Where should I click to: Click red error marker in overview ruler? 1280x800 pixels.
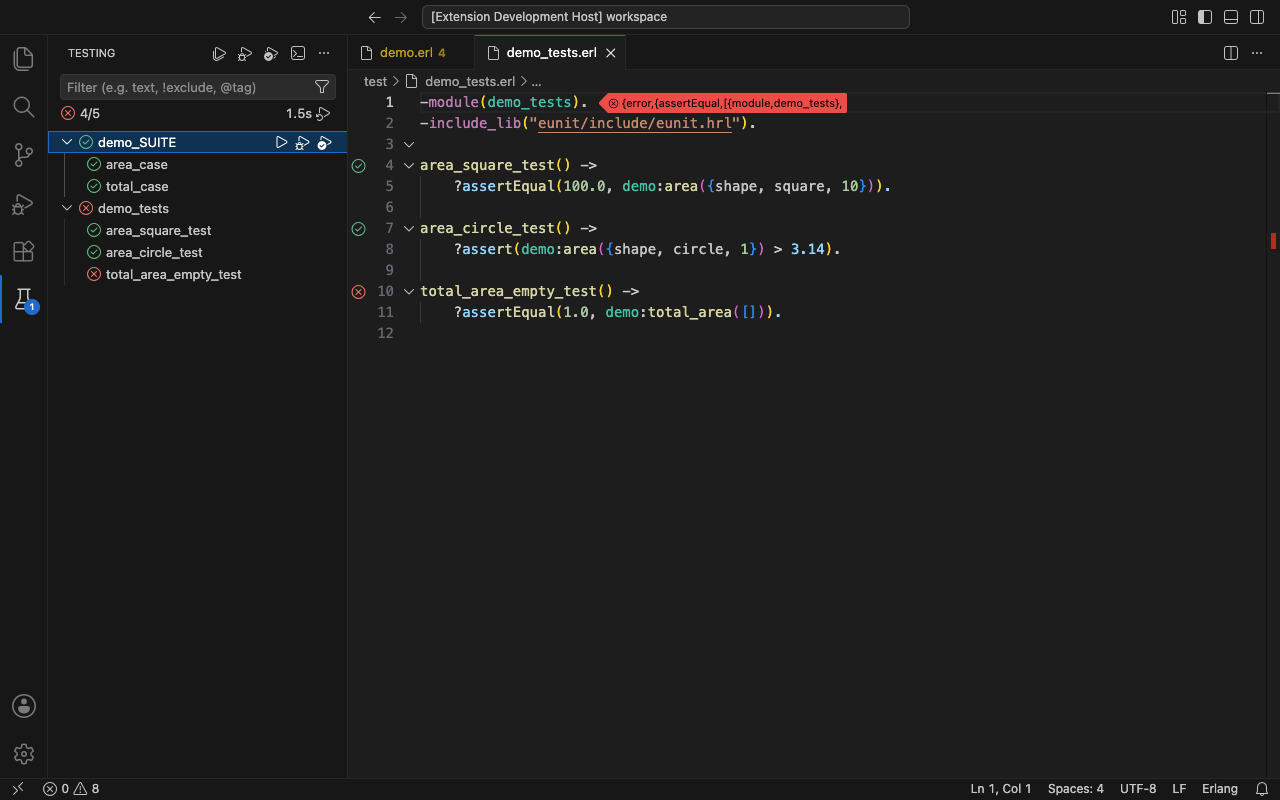pyautogui.click(x=1274, y=241)
